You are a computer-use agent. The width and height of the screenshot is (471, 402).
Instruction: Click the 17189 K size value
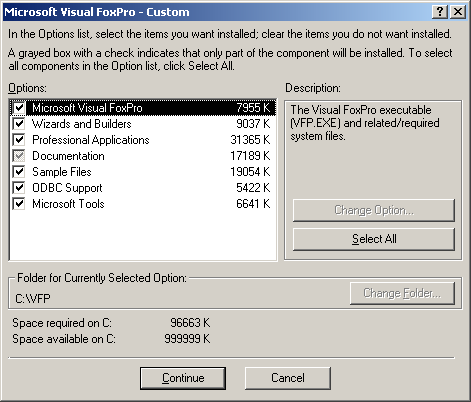pos(250,156)
